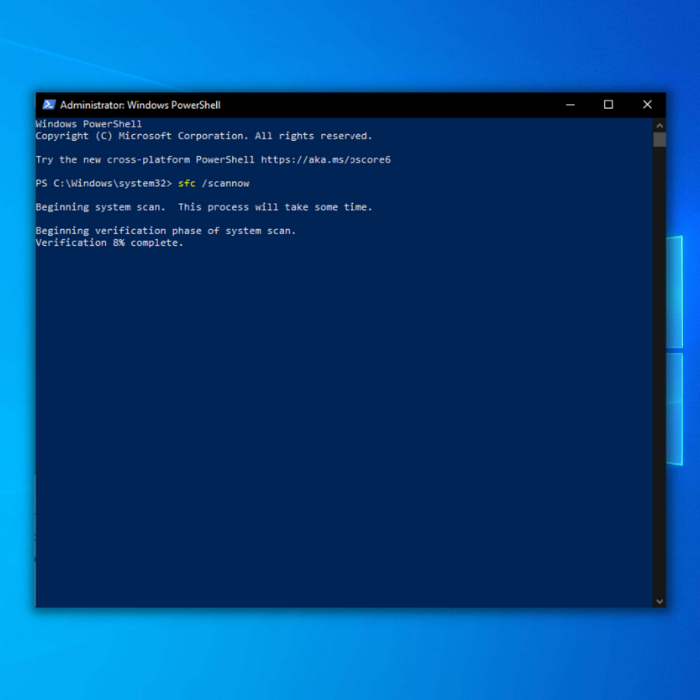The width and height of the screenshot is (700, 700).
Task: Click the vertical scrollbar thumb
Action: pos(659,139)
